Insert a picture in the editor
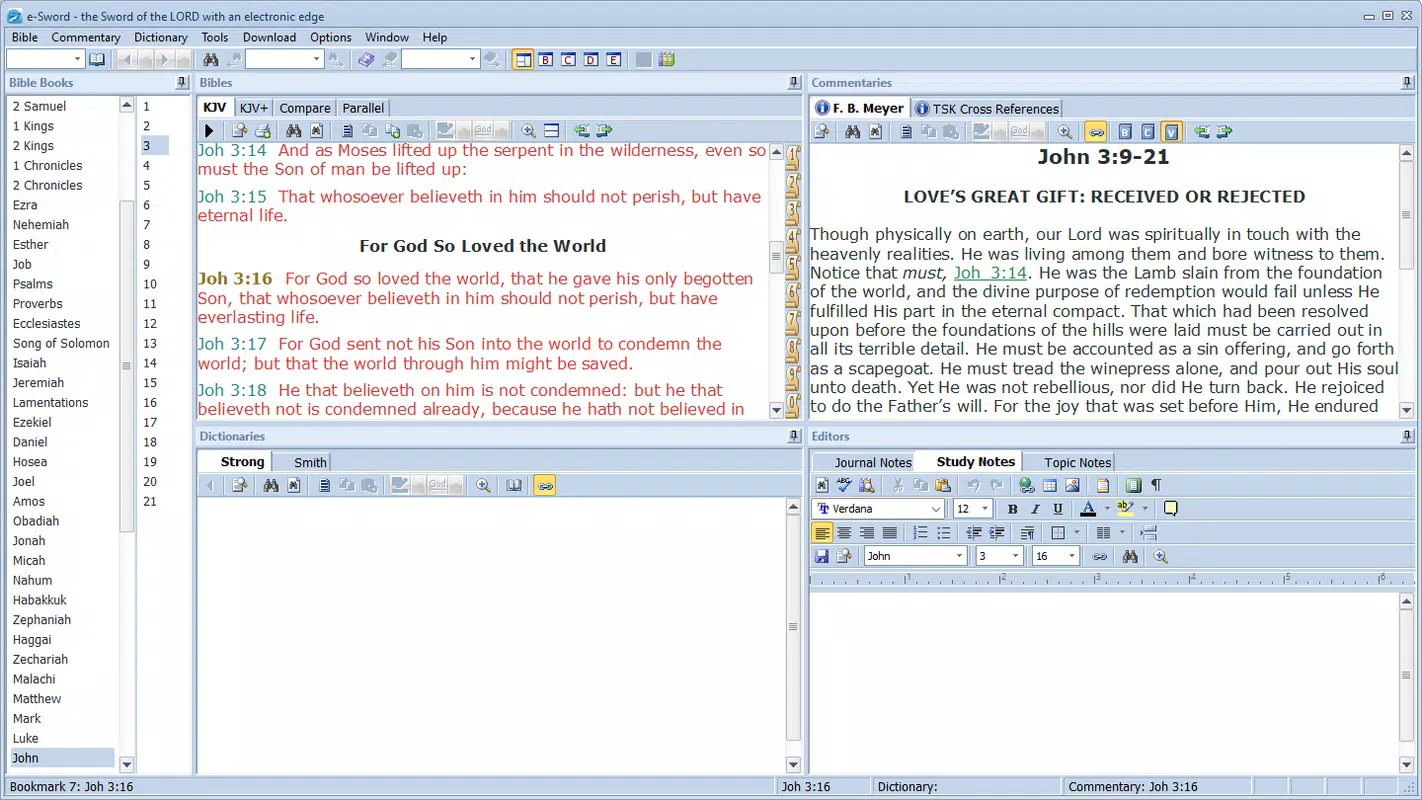The image size is (1422, 800). click(x=1072, y=485)
